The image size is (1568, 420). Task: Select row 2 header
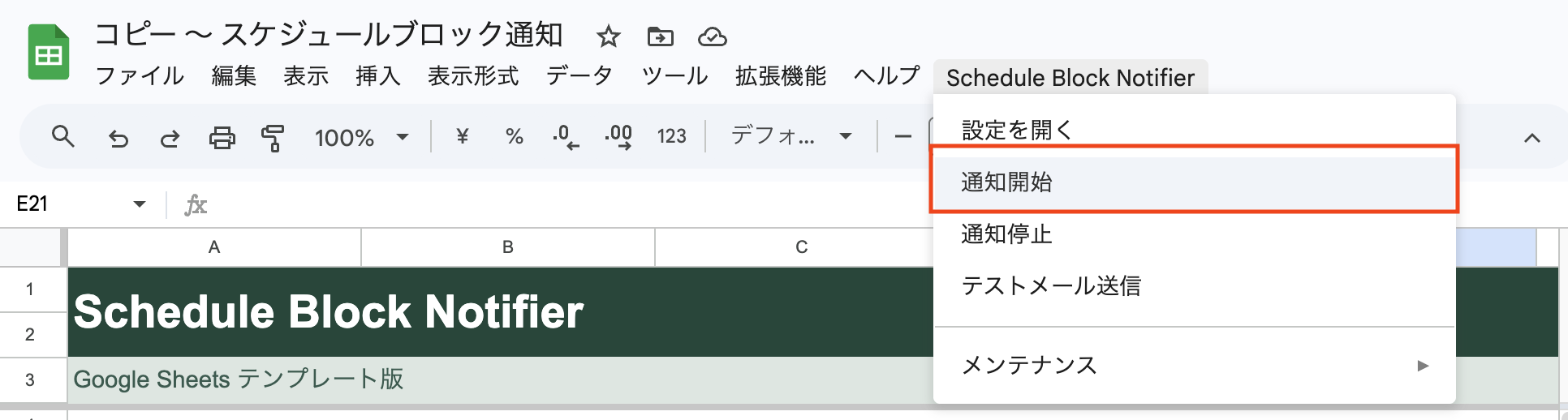click(x=30, y=334)
